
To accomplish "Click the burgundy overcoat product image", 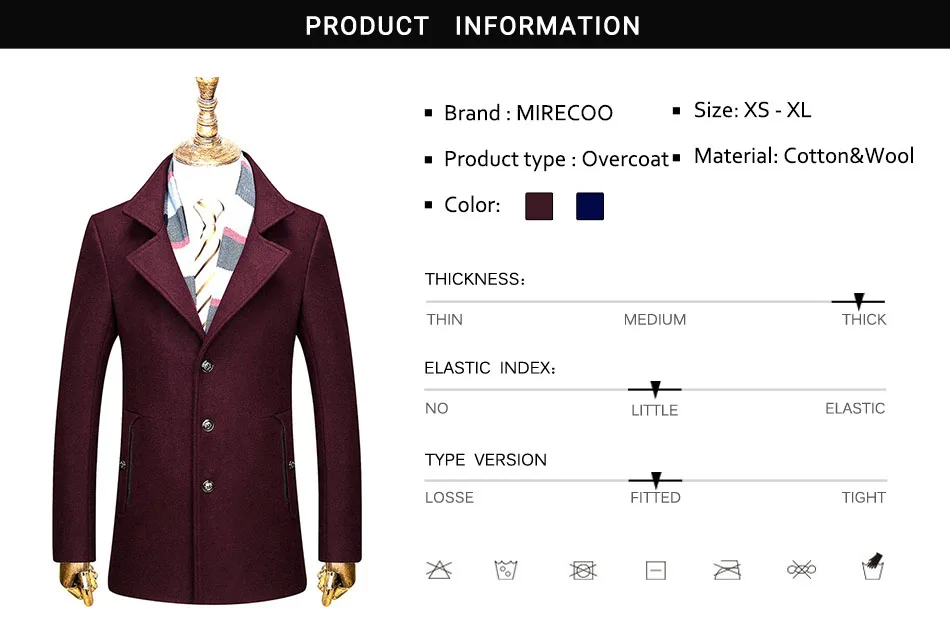I will click(207, 342).
